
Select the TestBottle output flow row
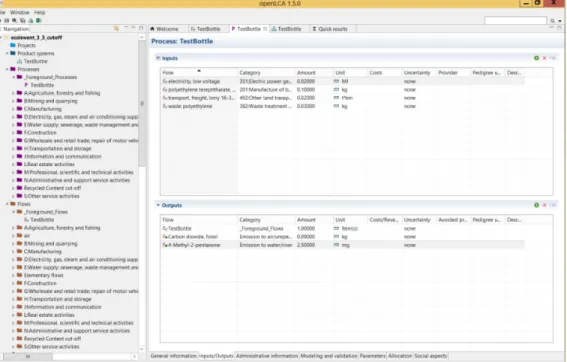(x=342, y=229)
